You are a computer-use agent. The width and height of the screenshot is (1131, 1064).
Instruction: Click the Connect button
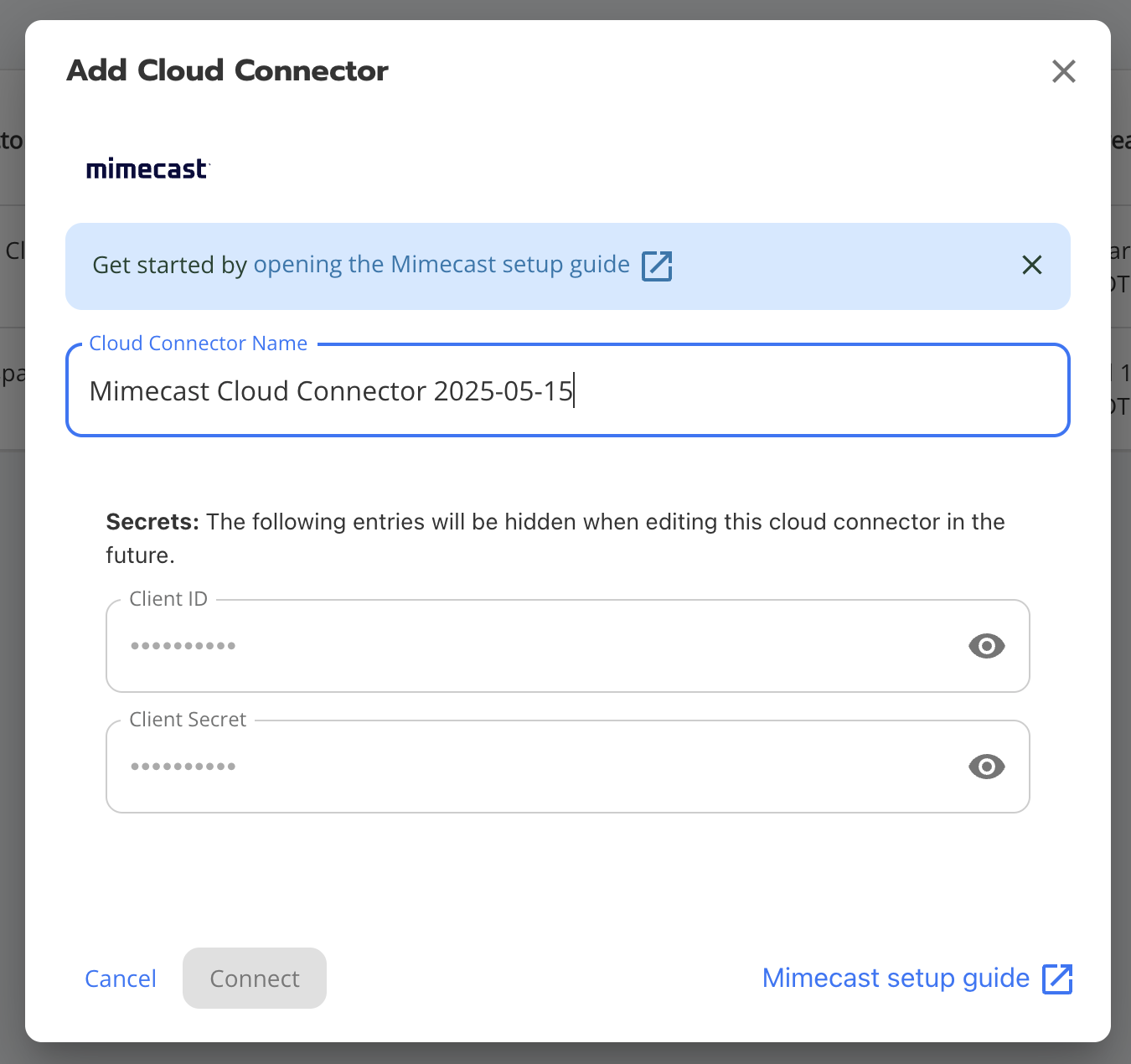pos(255,979)
